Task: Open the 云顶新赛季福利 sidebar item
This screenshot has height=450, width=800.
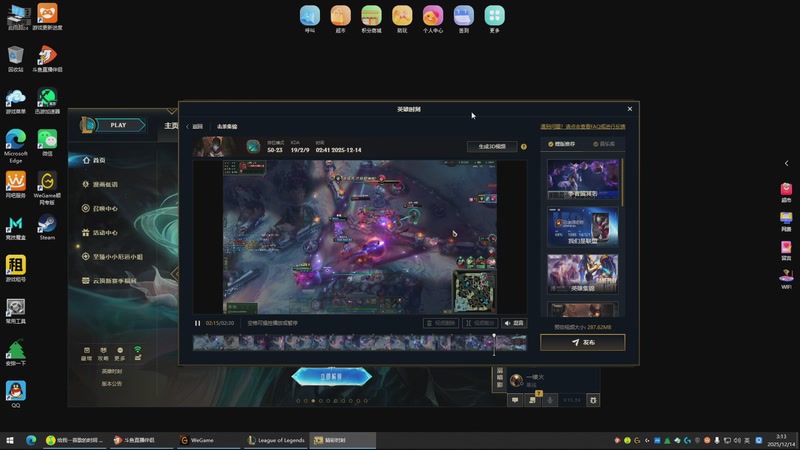Action: pos(109,281)
